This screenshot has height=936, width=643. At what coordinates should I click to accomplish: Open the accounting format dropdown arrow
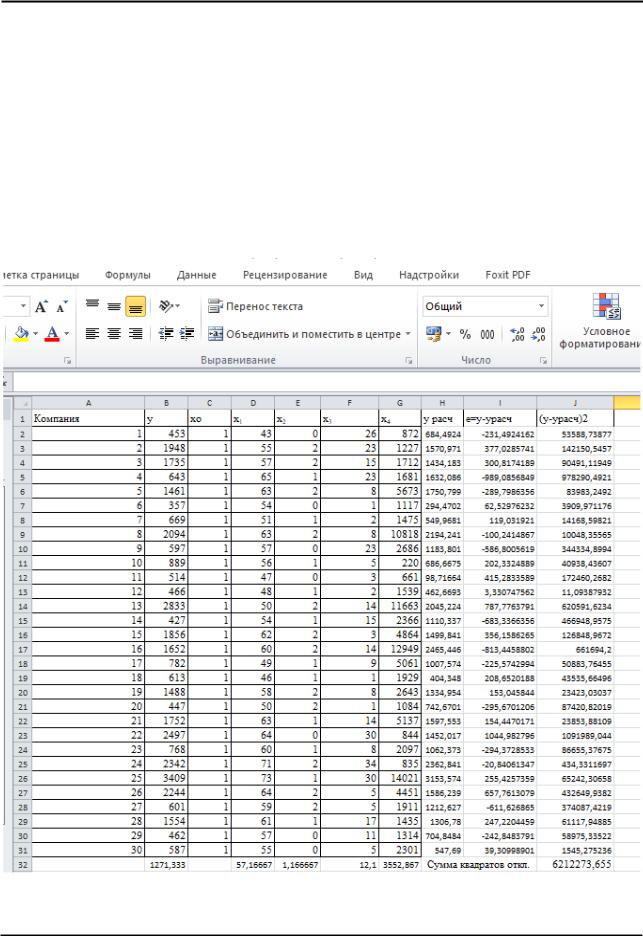tap(448, 334)
